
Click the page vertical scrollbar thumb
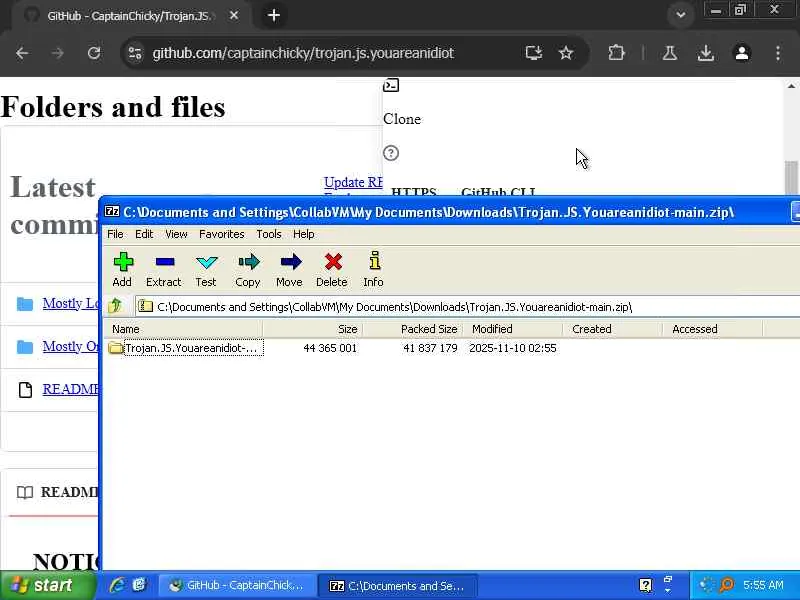click(x=791, y=178)
